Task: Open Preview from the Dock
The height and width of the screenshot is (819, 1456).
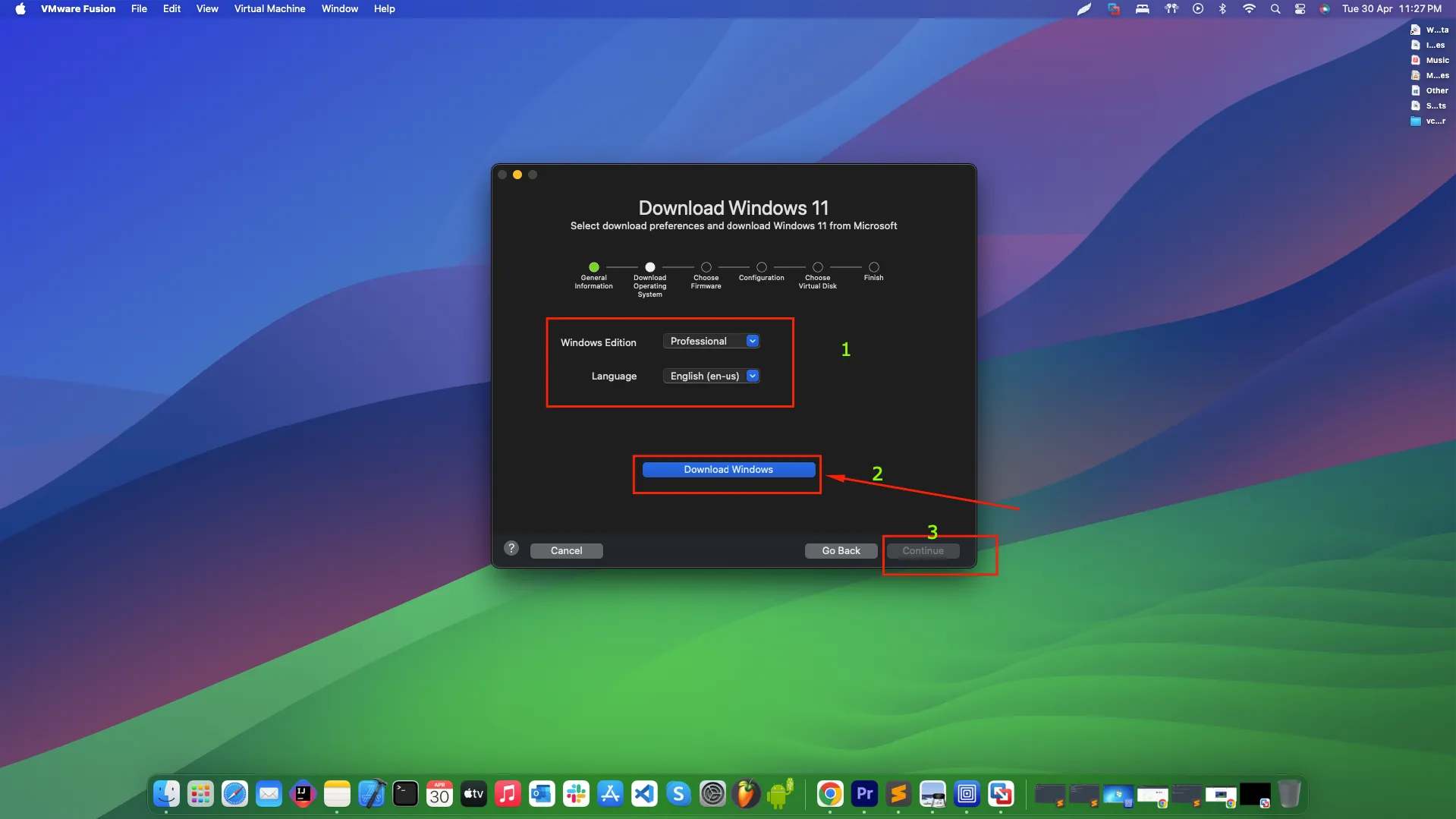Action: click(x=932, y=794)
